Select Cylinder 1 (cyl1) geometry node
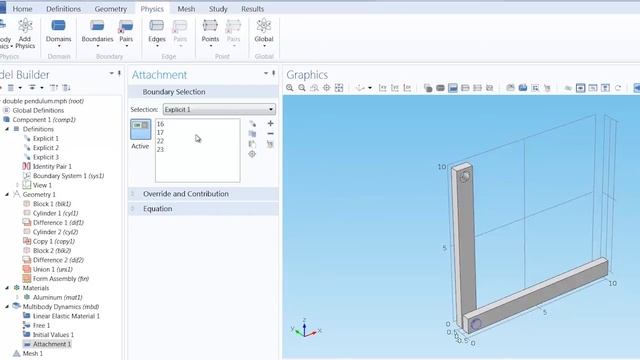This screenshot has height=360, width=640. tap(56, 213)
